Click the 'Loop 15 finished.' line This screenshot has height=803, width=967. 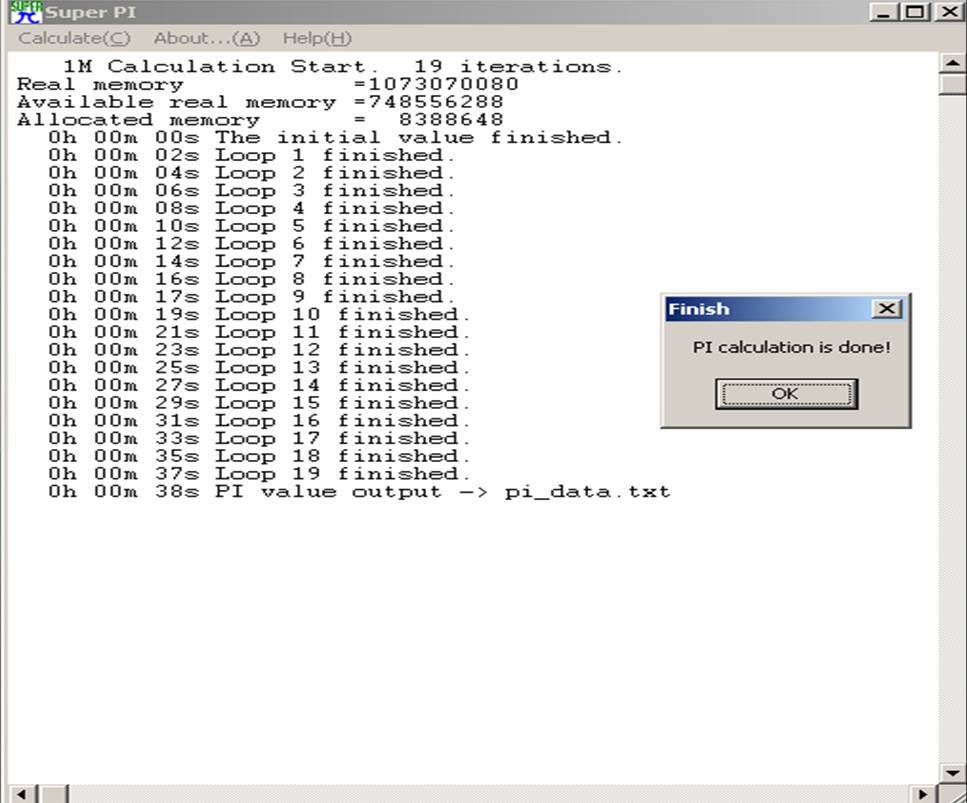260,403
